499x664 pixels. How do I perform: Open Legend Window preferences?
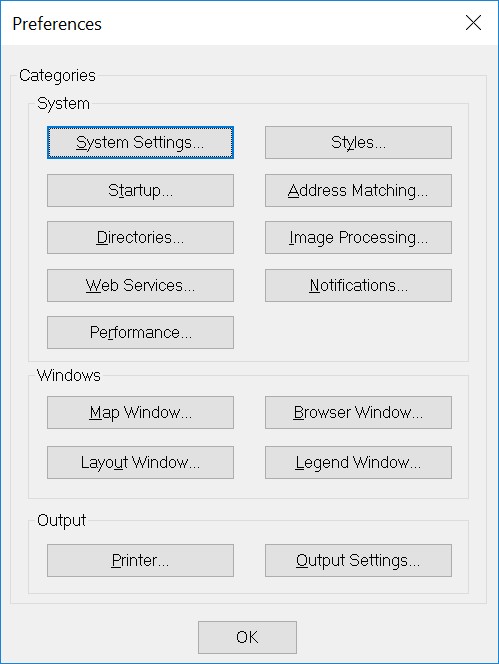(358, 462)
